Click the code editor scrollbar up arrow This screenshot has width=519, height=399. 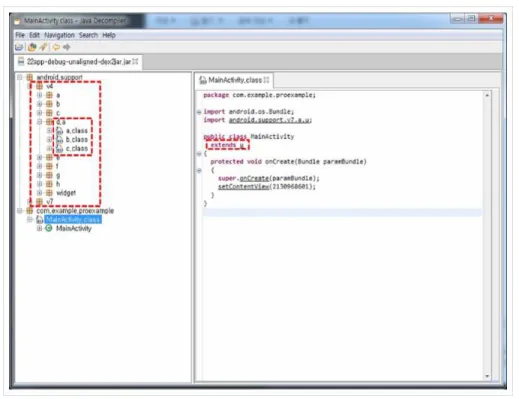pos(487,95)
